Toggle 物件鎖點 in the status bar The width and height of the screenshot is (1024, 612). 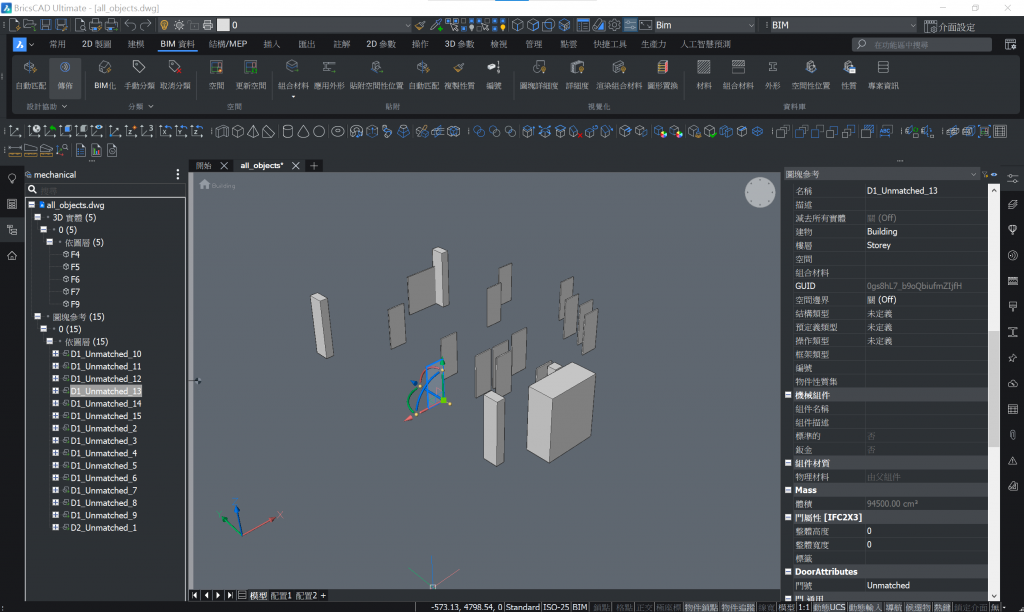pyautogui.click(x=700, y=607)
